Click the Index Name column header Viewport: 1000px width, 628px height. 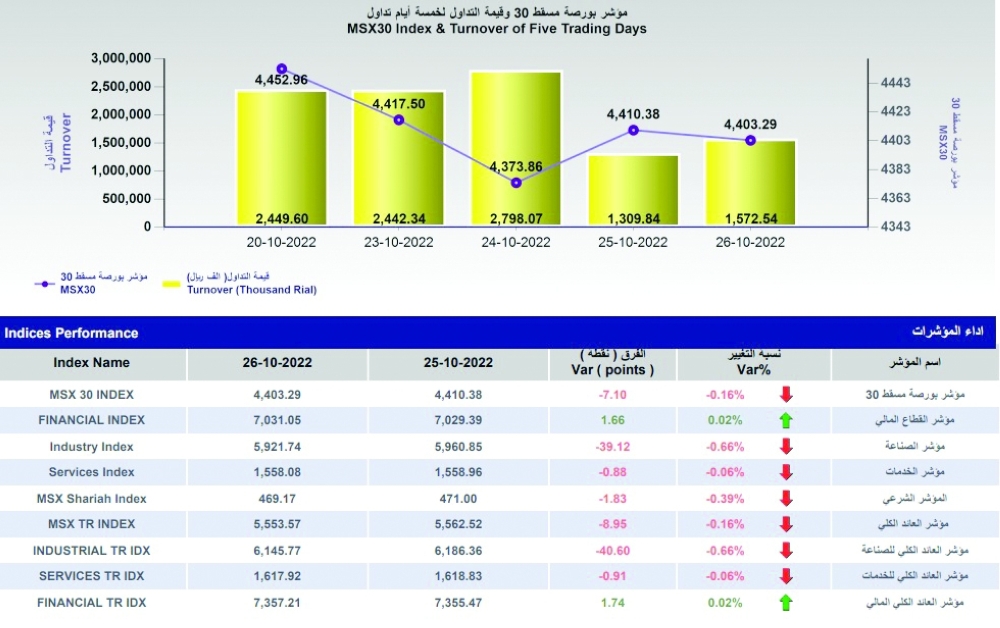click(91, 363)
